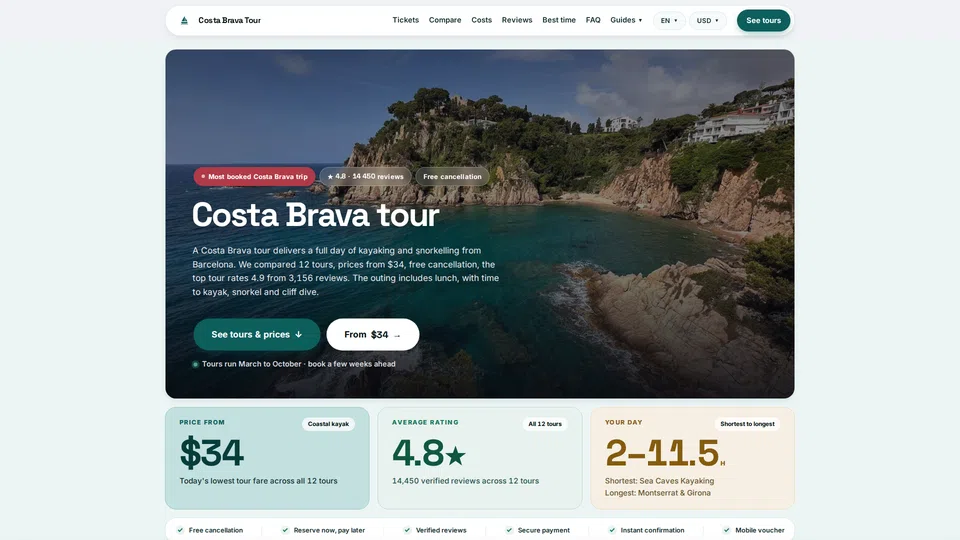The height and width of the screenshot is (540, 960).
Task: Click the Coastal kayak chip
Action: tap(328, 424)
